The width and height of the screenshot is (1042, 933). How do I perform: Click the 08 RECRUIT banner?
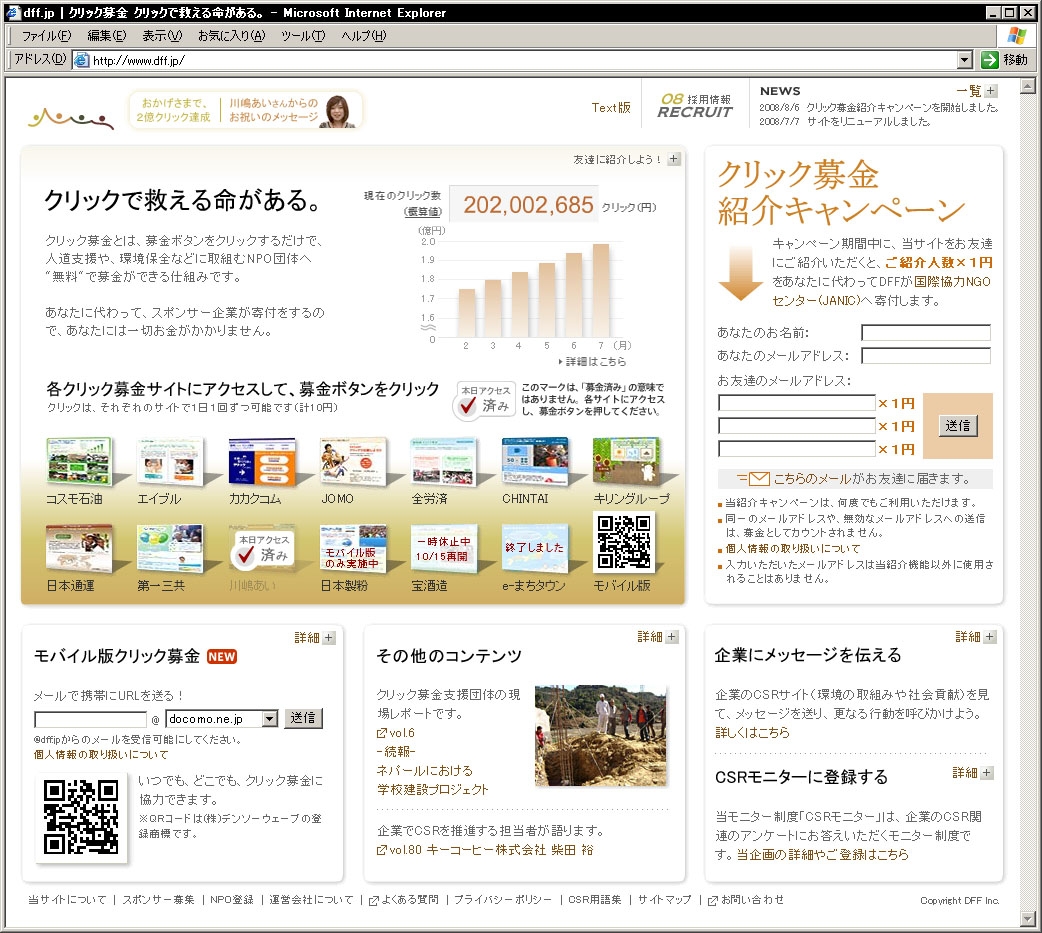point(695,106)
